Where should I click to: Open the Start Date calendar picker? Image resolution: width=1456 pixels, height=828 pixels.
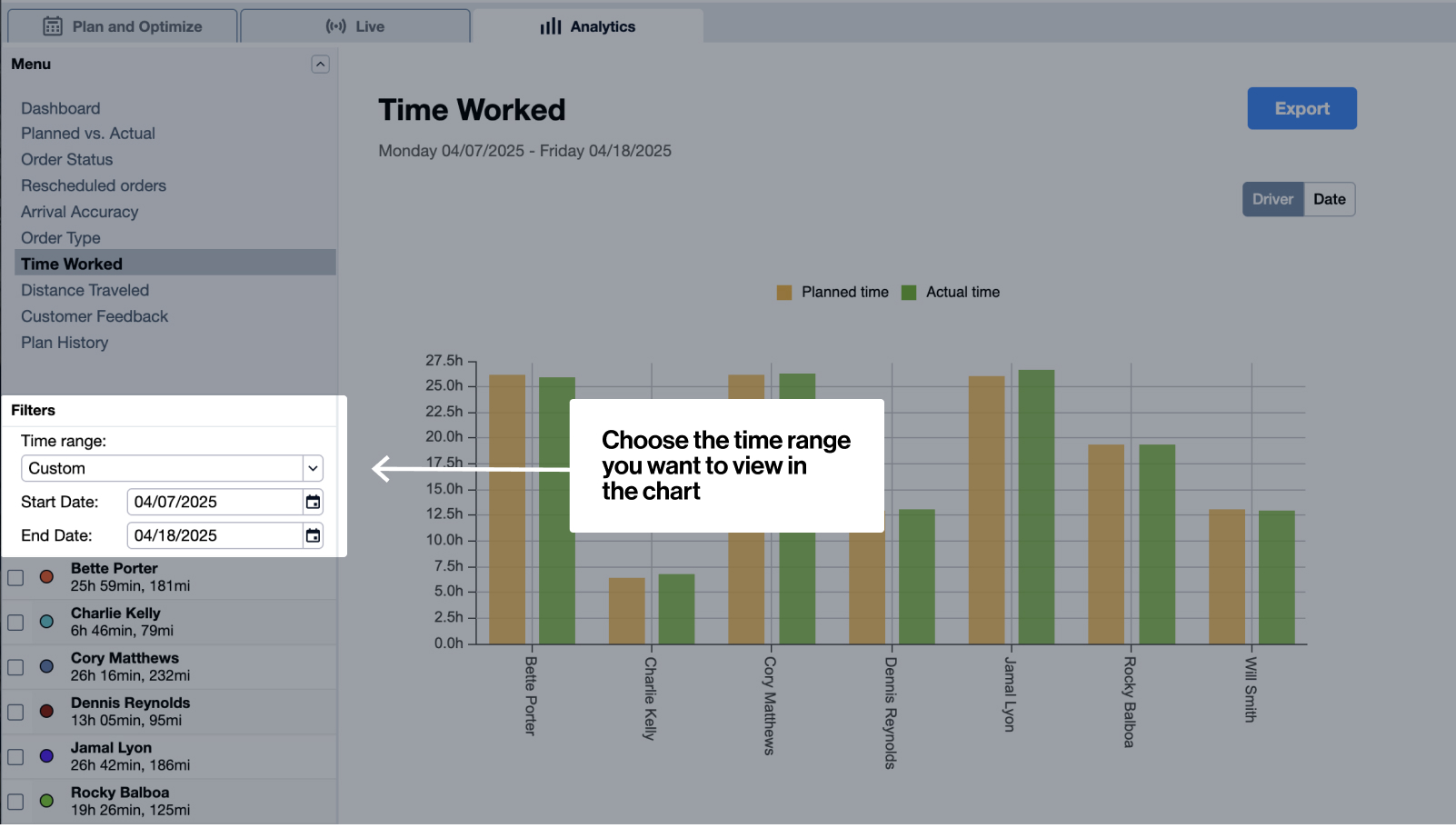pos(313,502)
